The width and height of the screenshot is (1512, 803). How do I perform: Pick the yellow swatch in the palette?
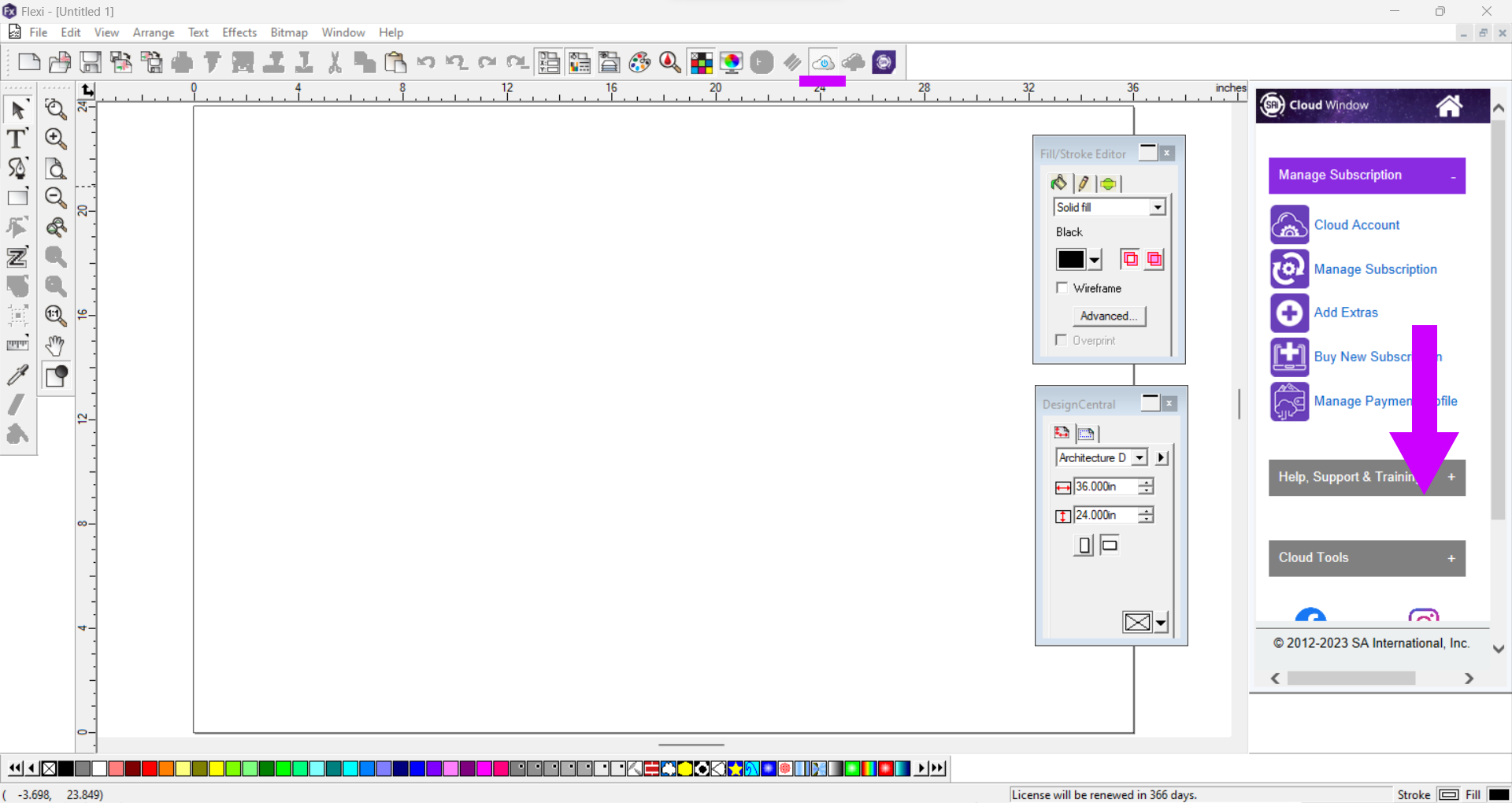217,768
